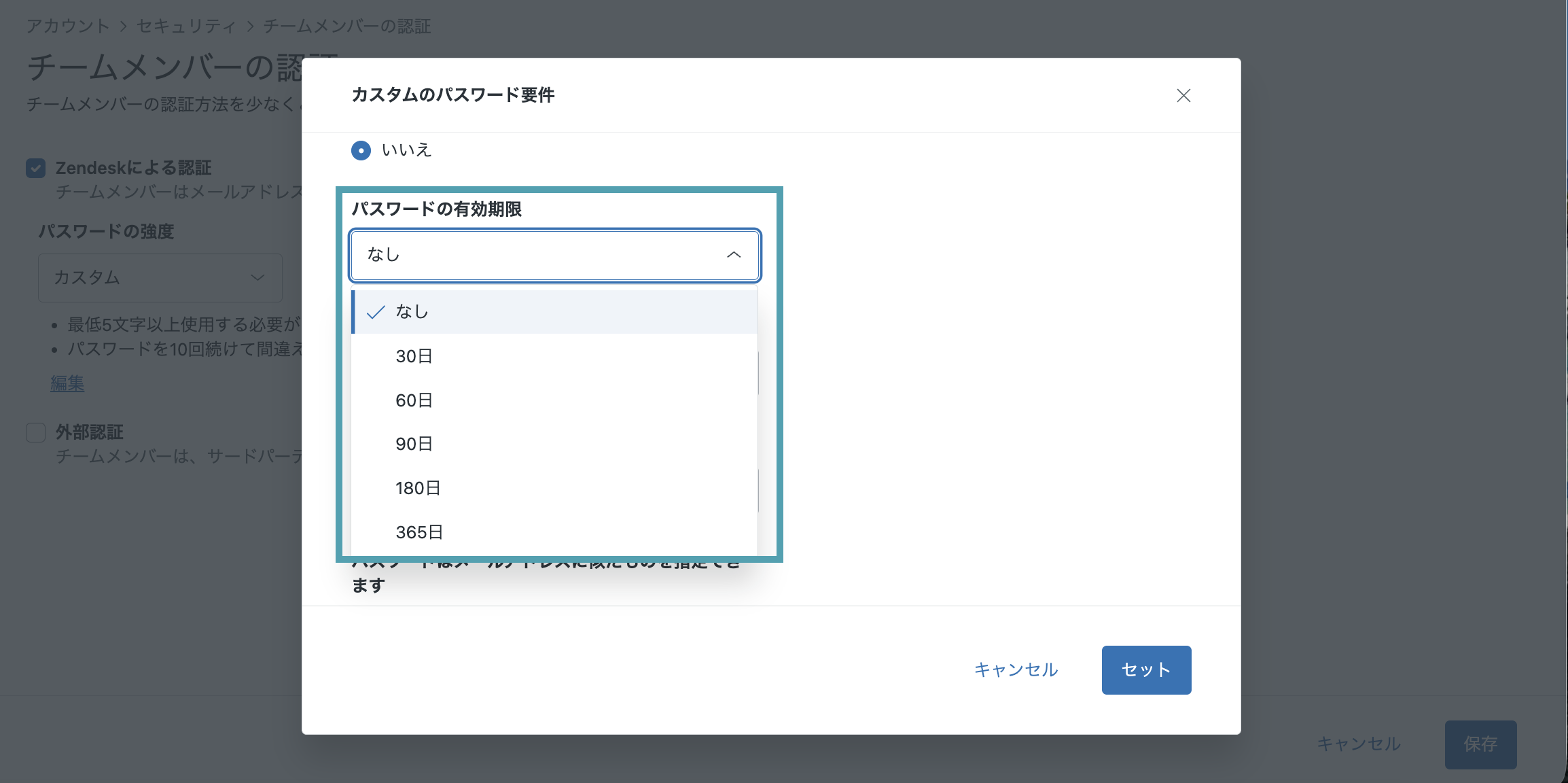Select the いいえ radio button
Viewport: 1568px width, 783px height.
pyautogui.click(x=361, y=150)
